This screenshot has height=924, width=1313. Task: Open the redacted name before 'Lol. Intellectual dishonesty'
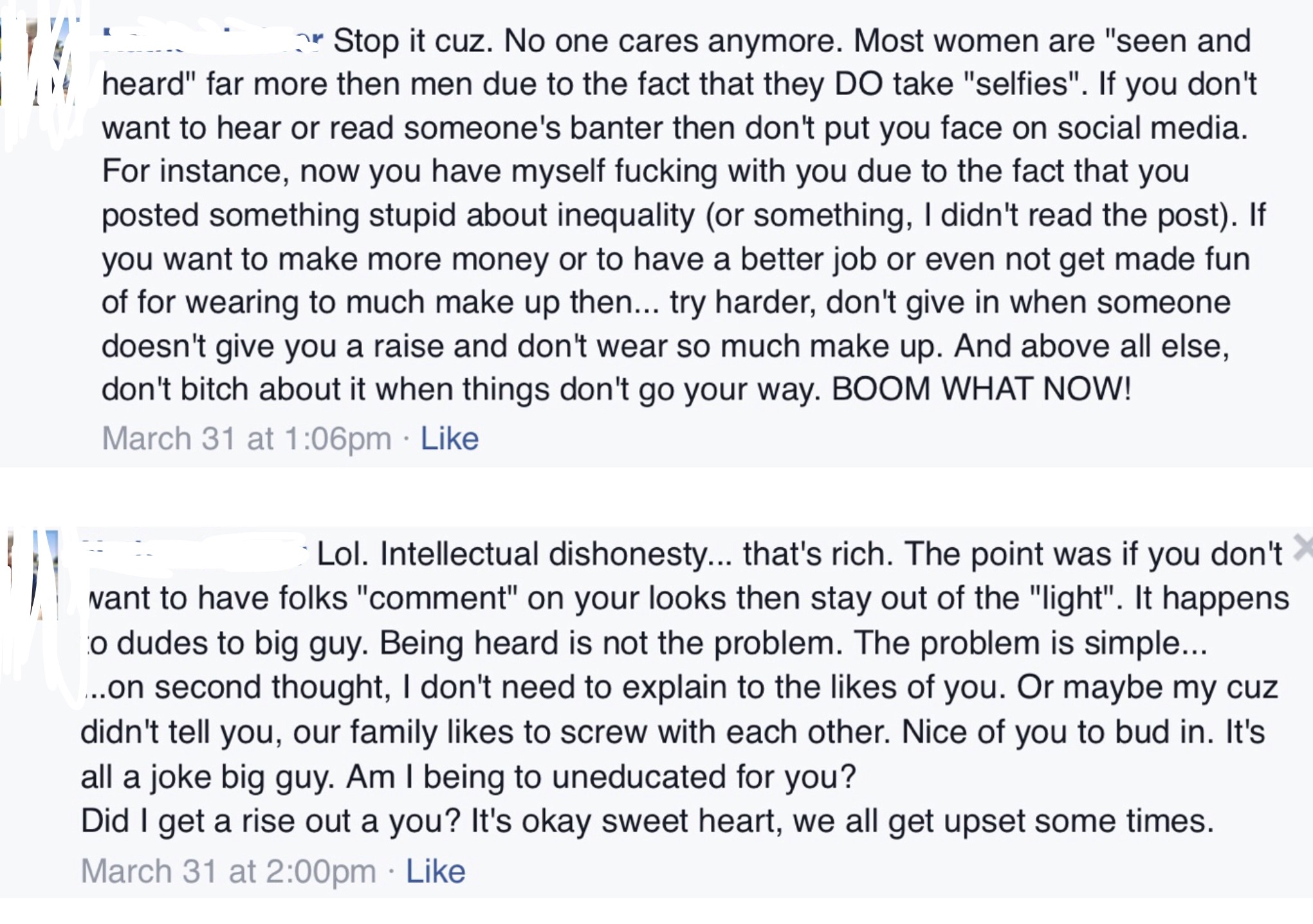tap(193, 554)
